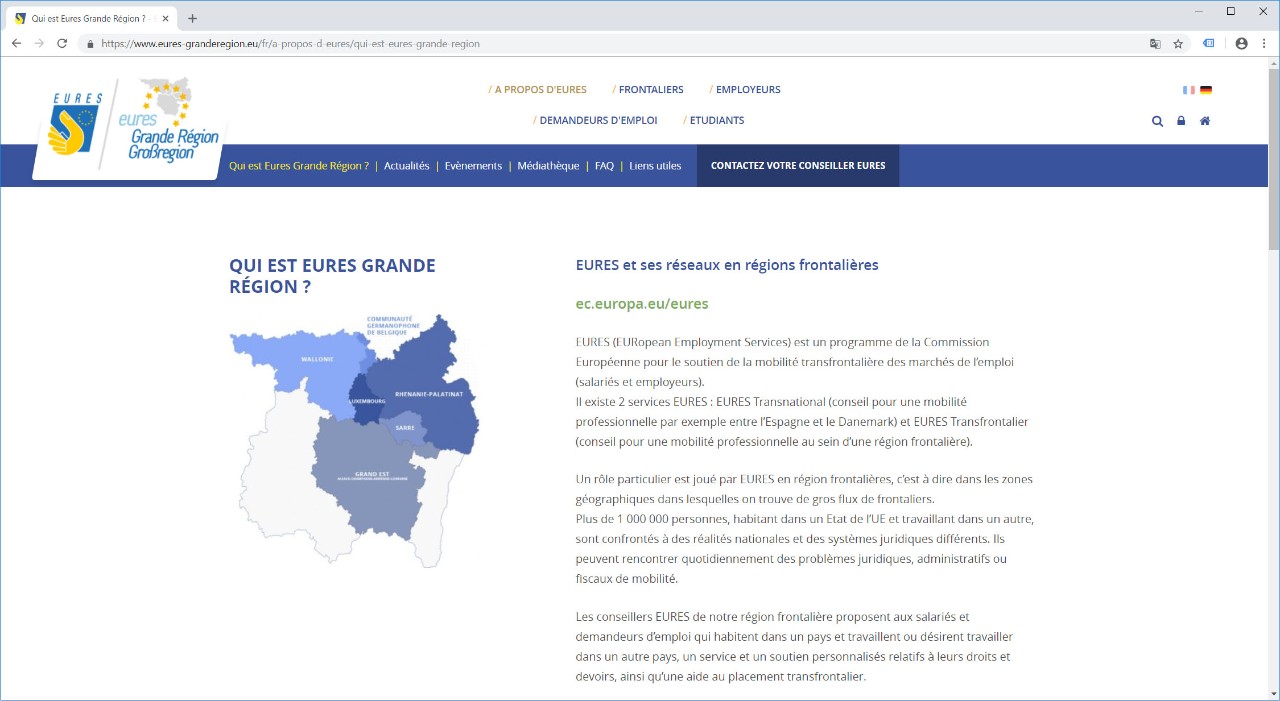The image size is (1280, 701).
Task: Switch site language to German flag
Action: [1206, 90]
